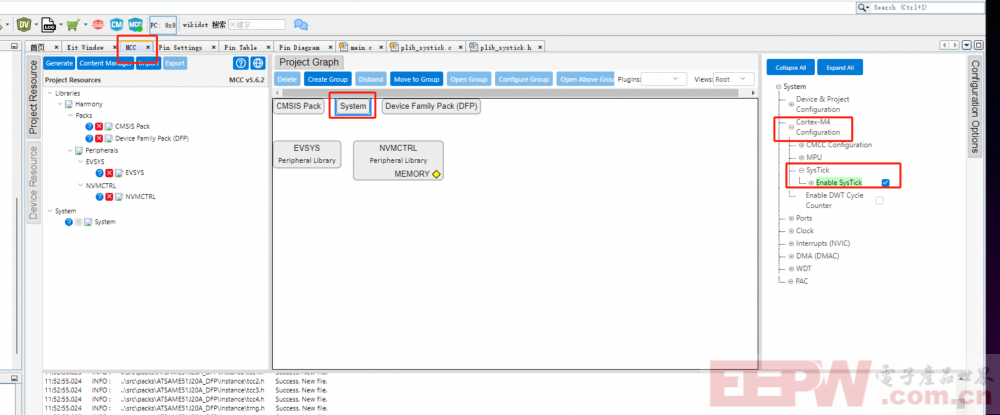
Task: Collapse the Peripherals tree node
Action: pos(70,150)
